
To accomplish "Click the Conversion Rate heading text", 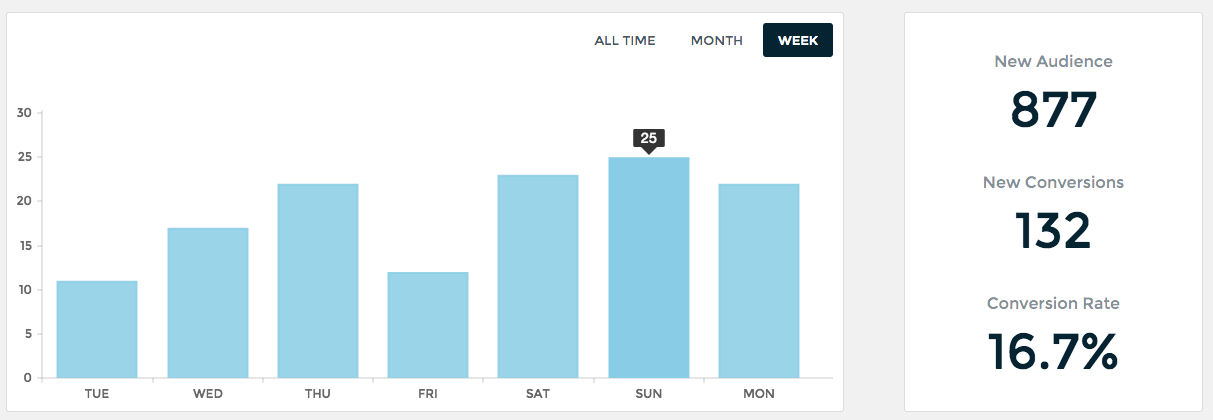I will pos(1053,303).
